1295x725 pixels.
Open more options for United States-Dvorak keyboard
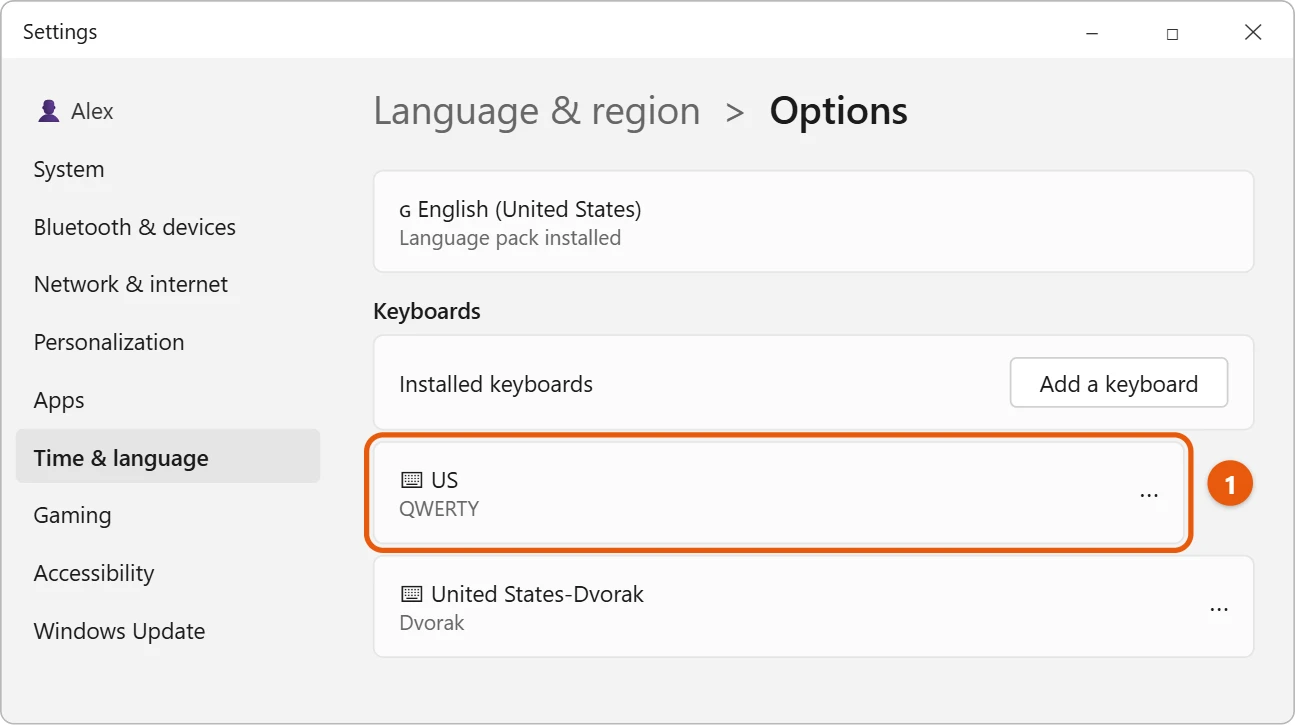pos(1219,608)
